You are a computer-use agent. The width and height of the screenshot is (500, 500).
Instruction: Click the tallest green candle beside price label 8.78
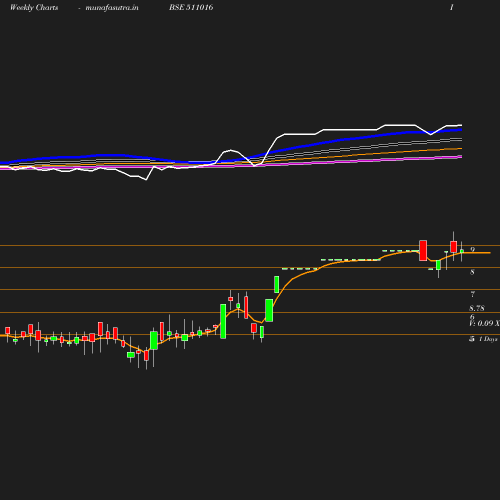tap(223, 321)
